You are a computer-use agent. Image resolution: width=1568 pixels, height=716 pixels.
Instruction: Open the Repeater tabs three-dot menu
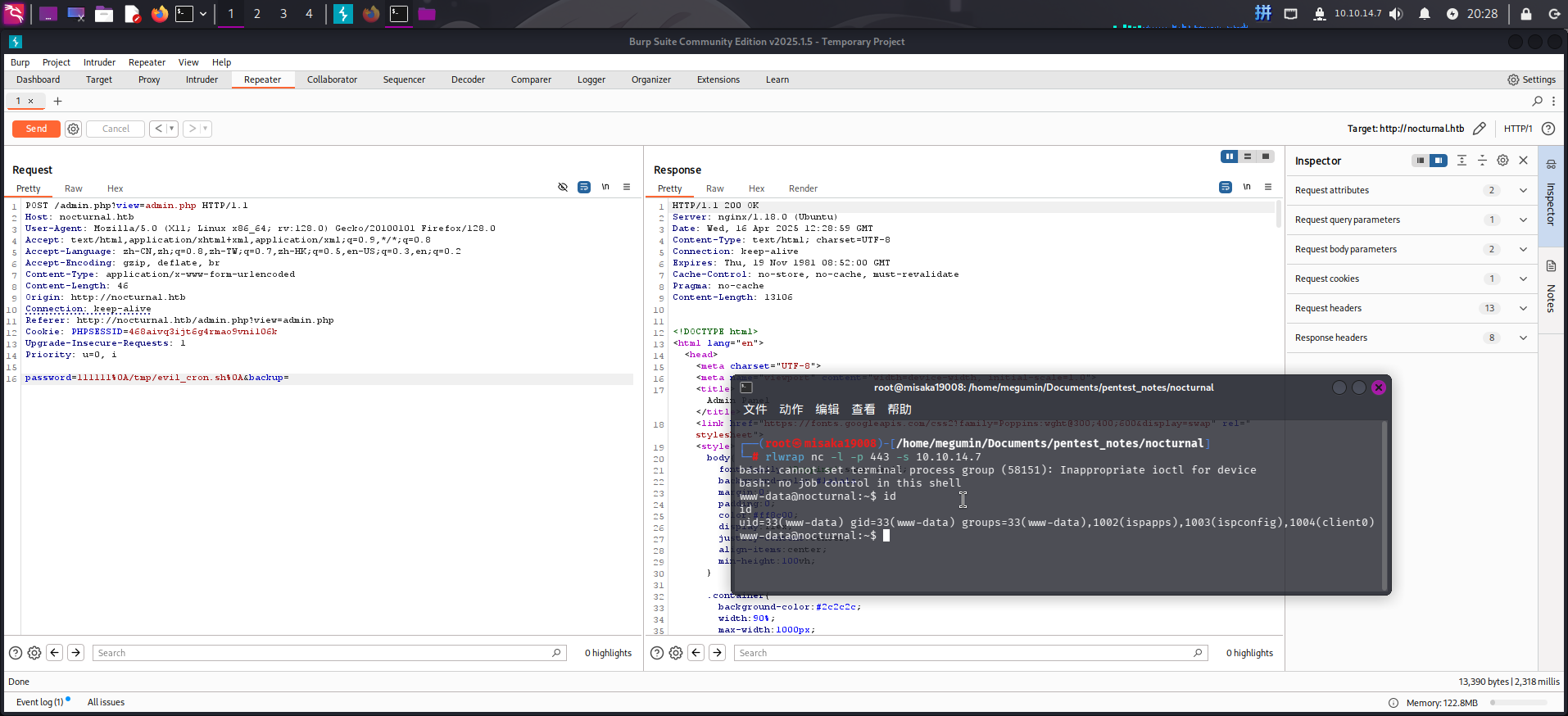click(x=1553, y=101)
